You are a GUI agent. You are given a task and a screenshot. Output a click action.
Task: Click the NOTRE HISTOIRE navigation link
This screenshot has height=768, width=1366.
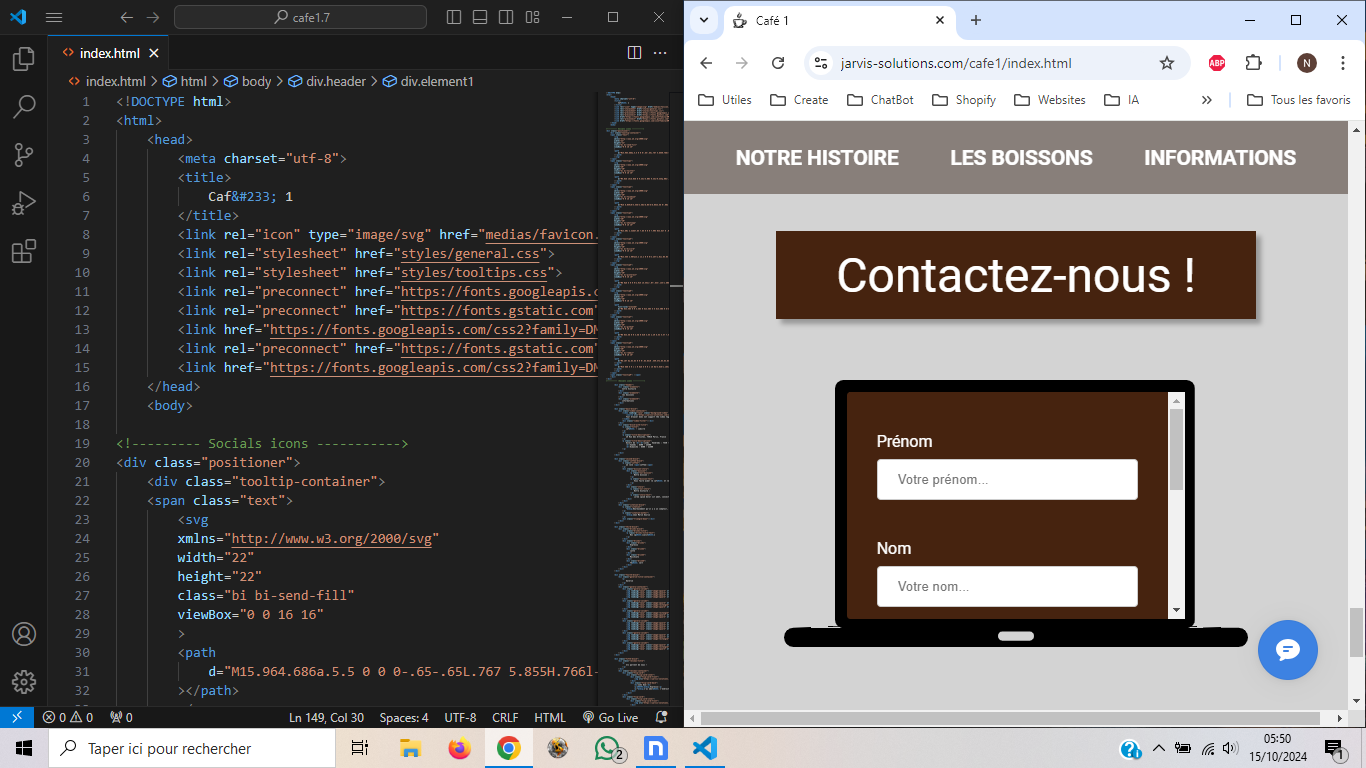(817, 158)
